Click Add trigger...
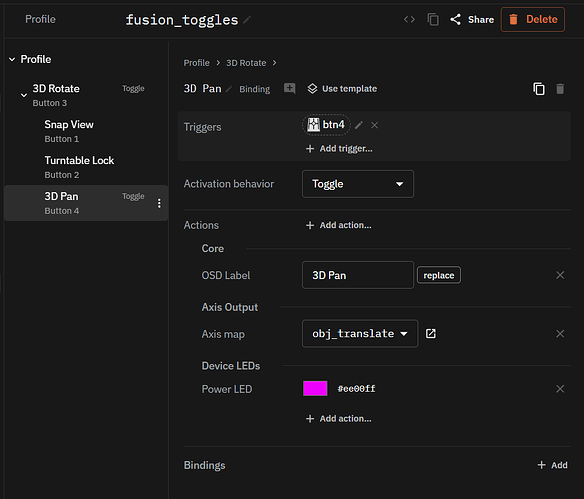This screenshot has width=584, height=499. 339,149
